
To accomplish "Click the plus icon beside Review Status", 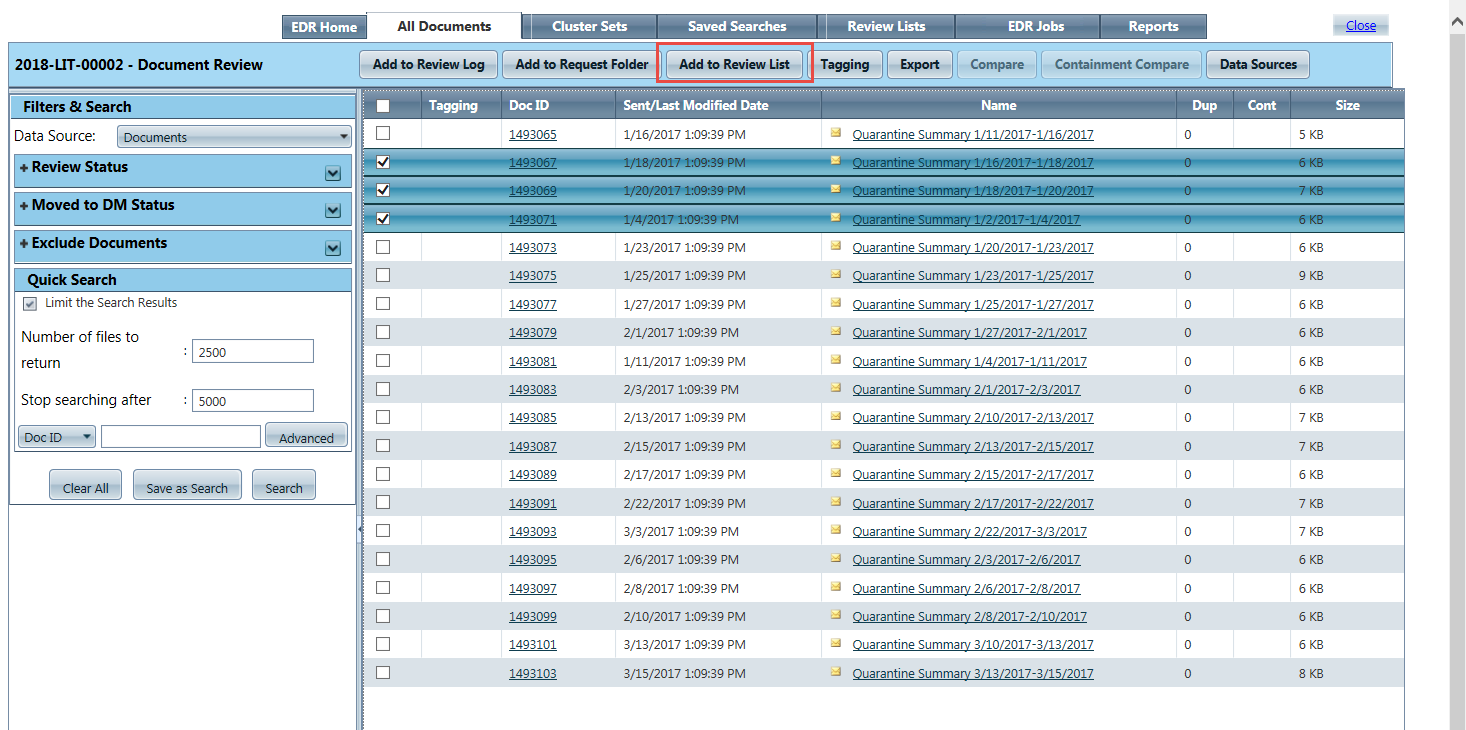I will point(24,168).
